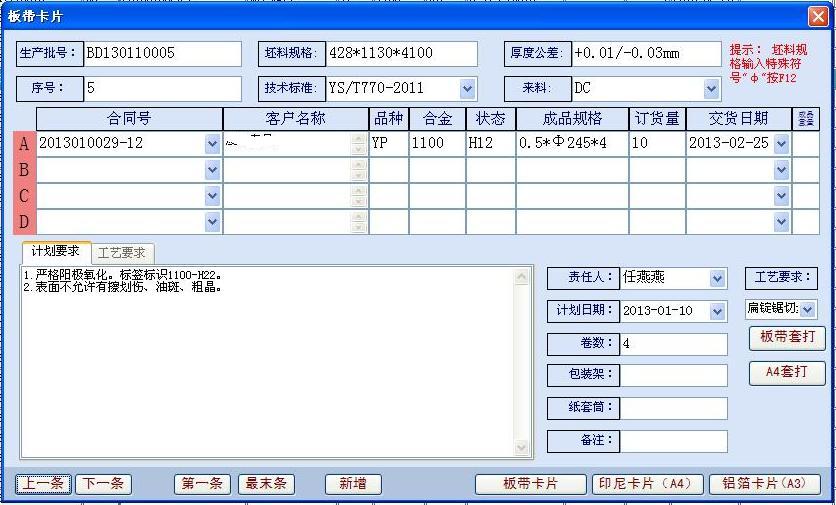This screenshot has height=505, width=836.
Task: Go to next record with 下一条
Action: click(103, 484)
